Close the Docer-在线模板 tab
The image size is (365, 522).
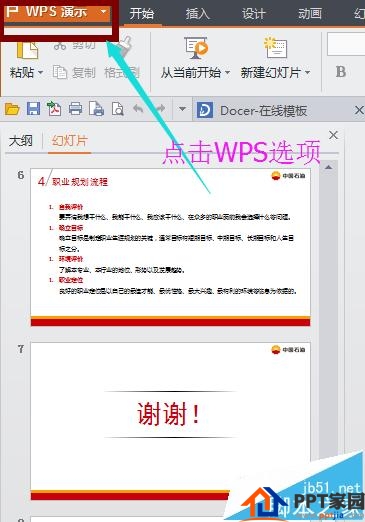359,110
